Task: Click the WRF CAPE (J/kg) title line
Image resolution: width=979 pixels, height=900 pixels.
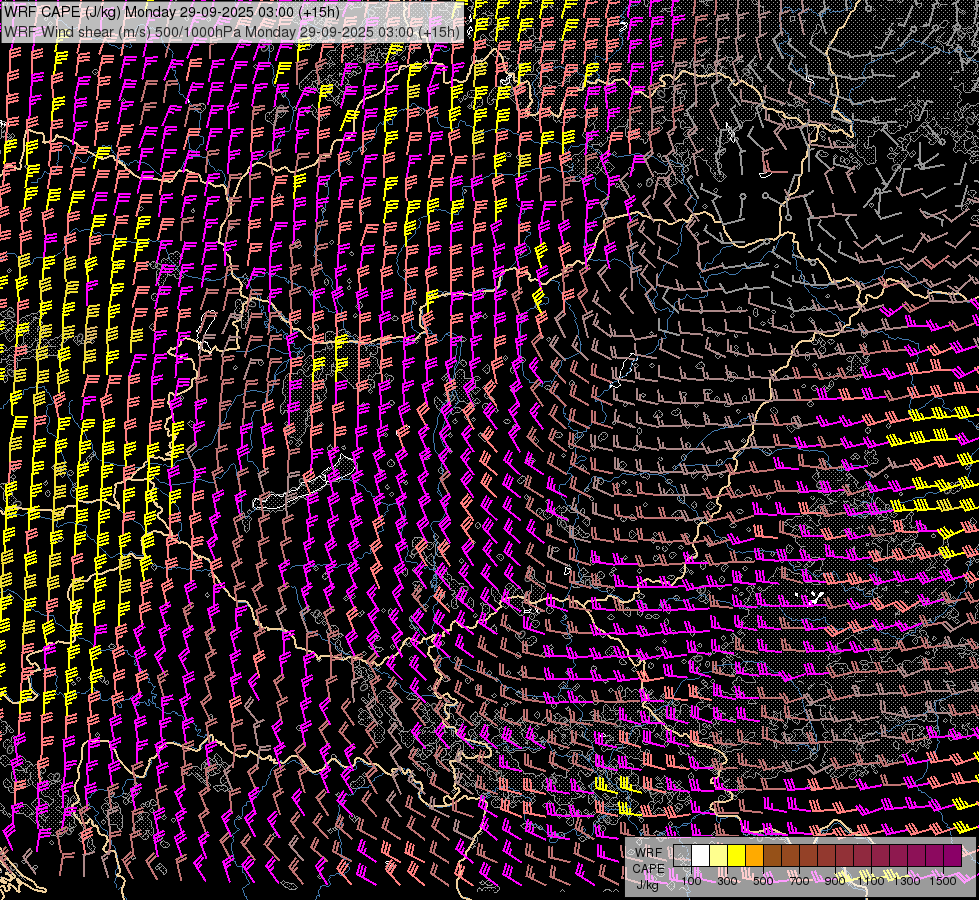Action: (171, 11)
